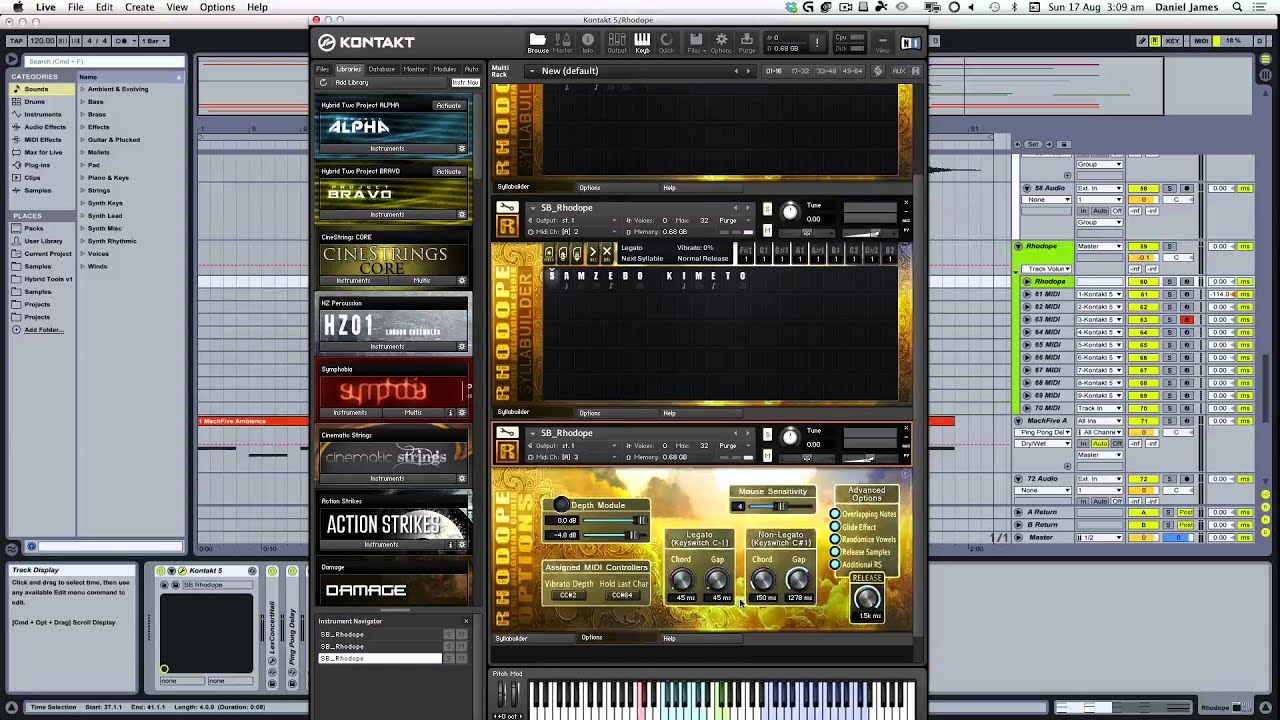Viewport: 1280px width, 720px height.
Task: Unfold the Master track in Live
Action: [x=1018, y=537]
